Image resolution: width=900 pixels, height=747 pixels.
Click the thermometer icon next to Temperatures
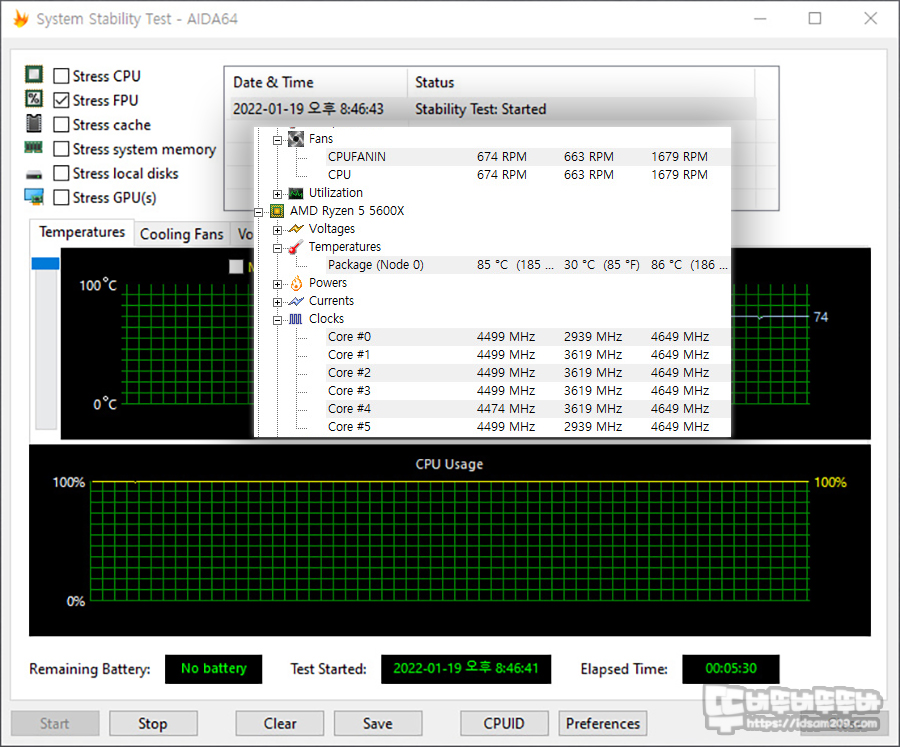296,247
